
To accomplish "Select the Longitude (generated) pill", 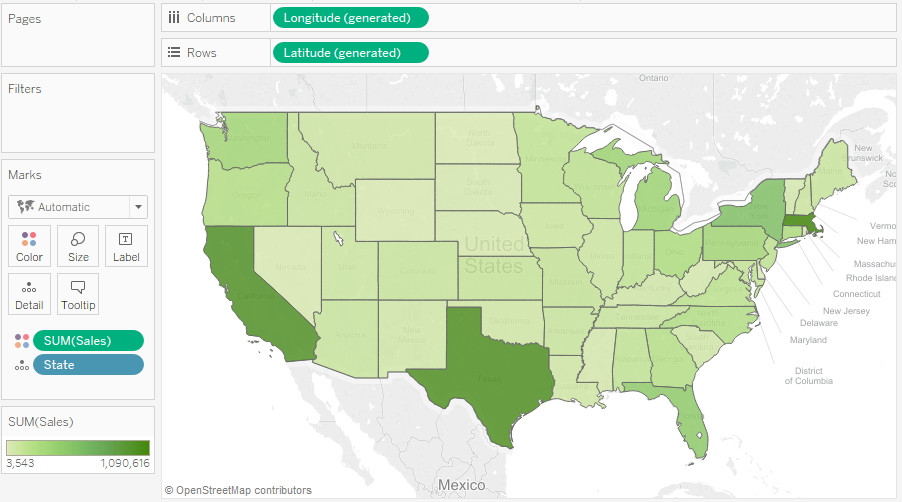I will point(350,18).
